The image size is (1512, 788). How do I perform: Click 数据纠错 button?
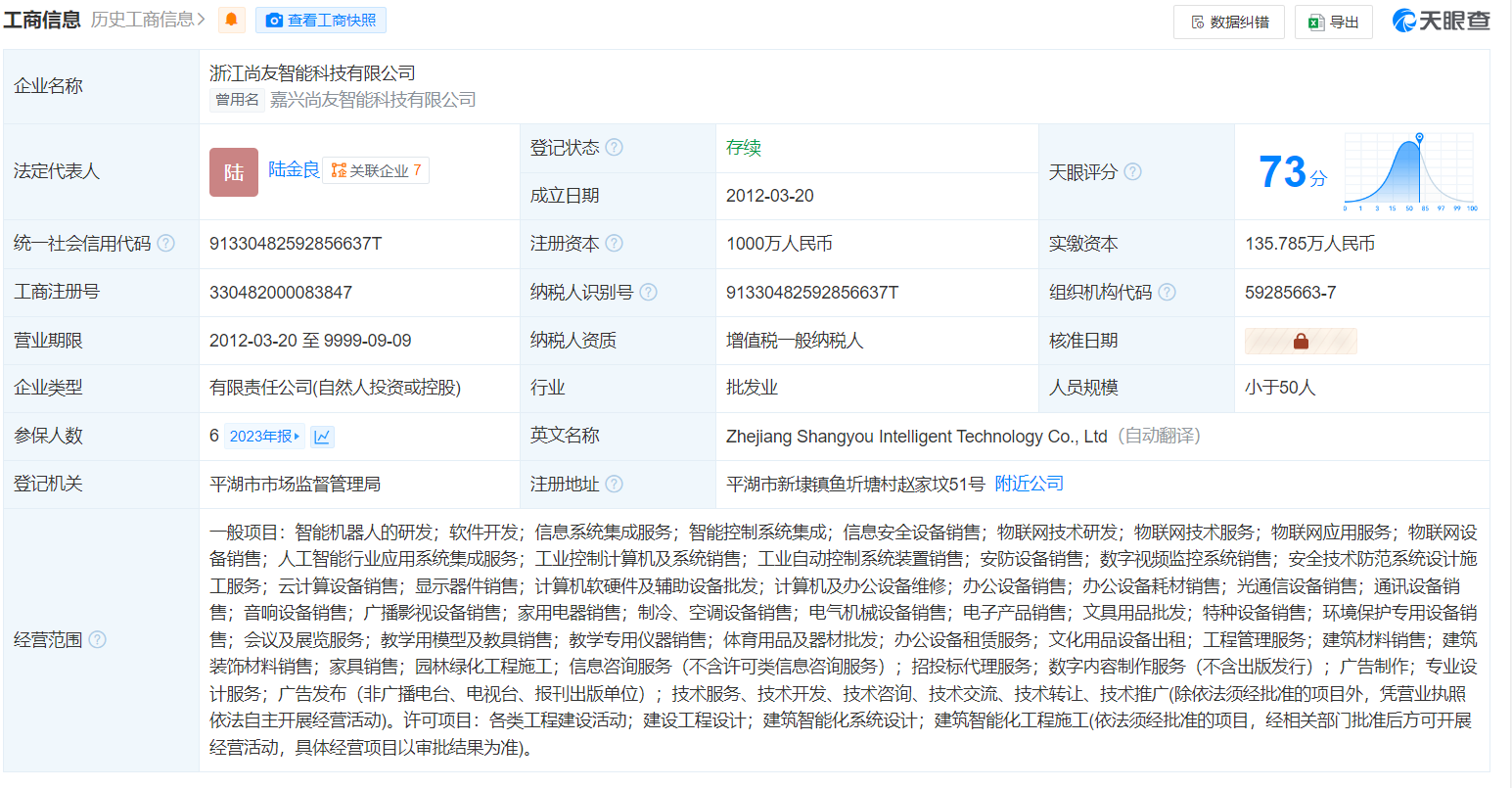(x=1228, y=22)
